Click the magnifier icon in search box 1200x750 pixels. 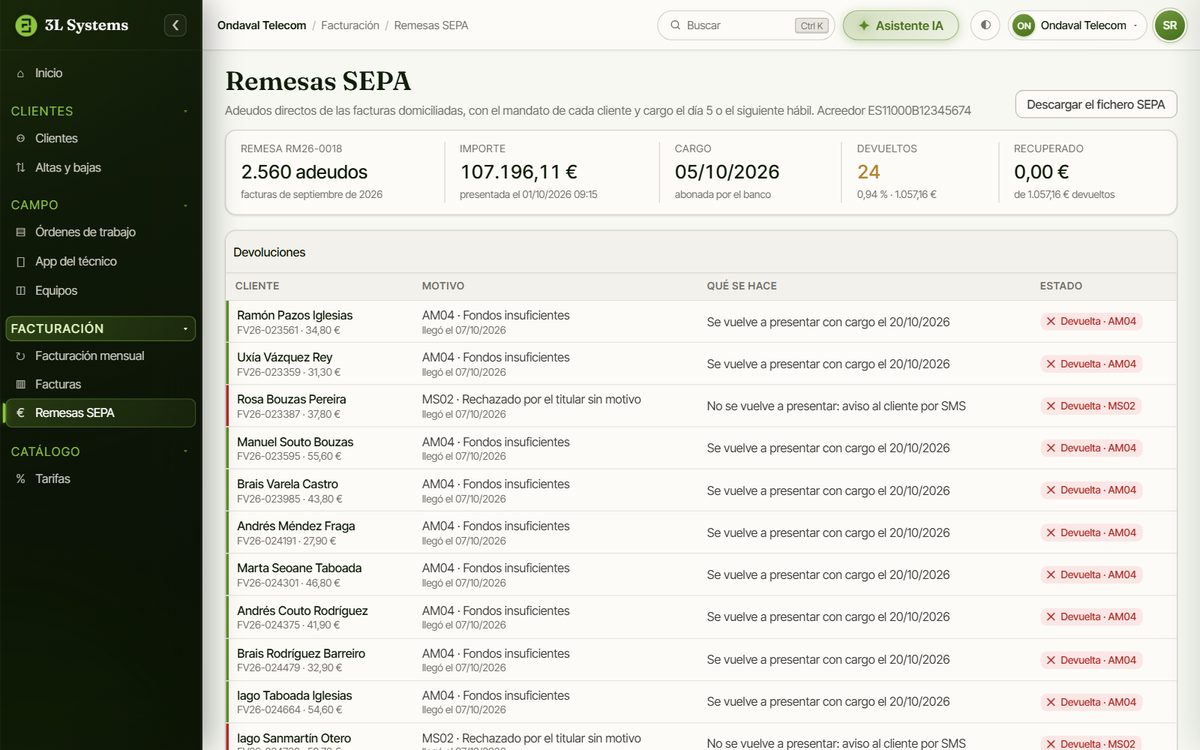[675, 25]
